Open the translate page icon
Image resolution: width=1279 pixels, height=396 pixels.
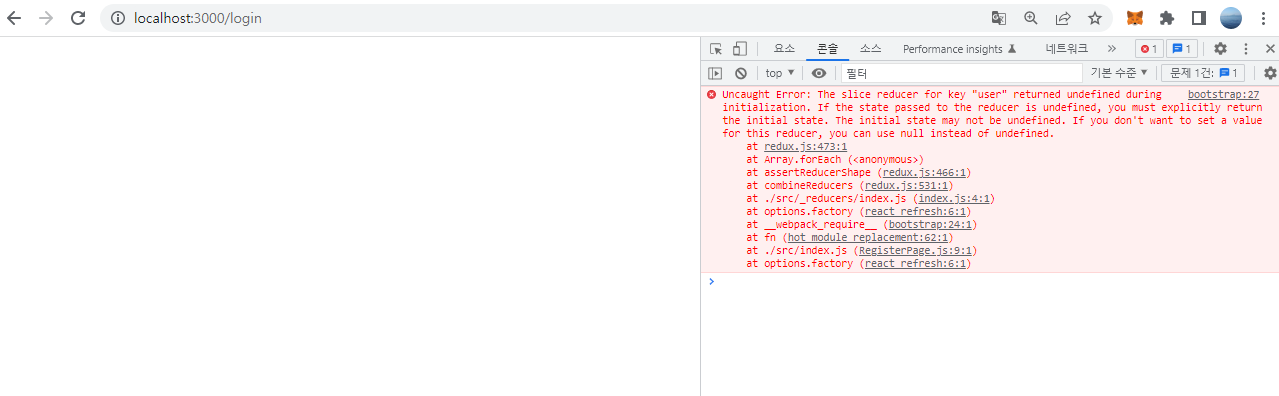point(999,18)
